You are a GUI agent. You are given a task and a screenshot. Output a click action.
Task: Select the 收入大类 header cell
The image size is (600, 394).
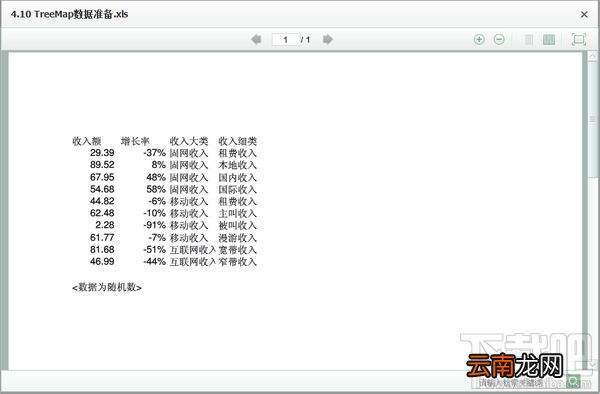[x=189, y=142]
